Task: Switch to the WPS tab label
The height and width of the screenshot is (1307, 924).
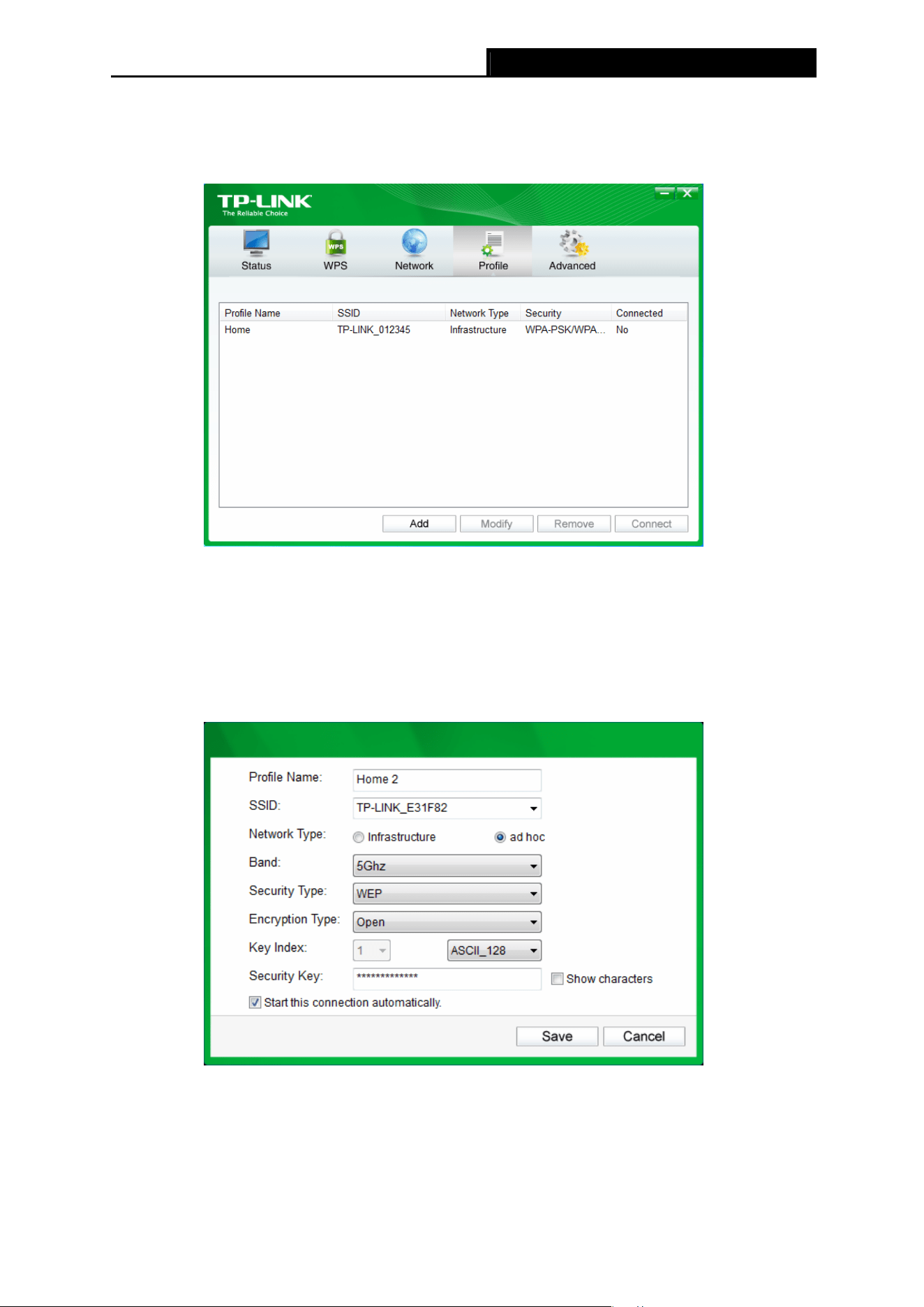Action: [x=336, y=266]
